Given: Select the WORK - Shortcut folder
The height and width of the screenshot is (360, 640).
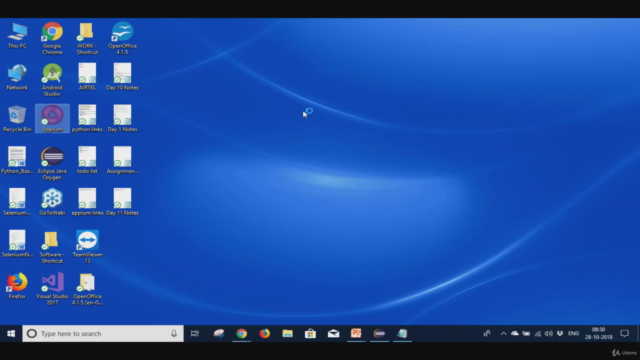Looking at the screenshot, I should click(87, 38).
